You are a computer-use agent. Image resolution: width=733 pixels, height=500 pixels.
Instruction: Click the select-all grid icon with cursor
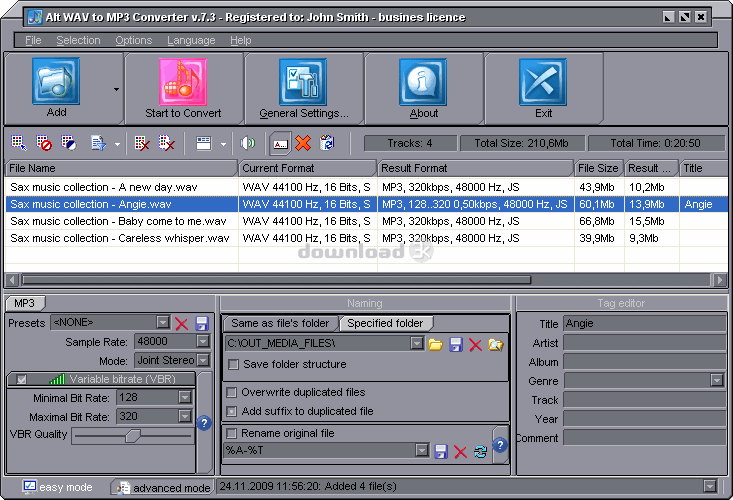(x=19, y=143)
